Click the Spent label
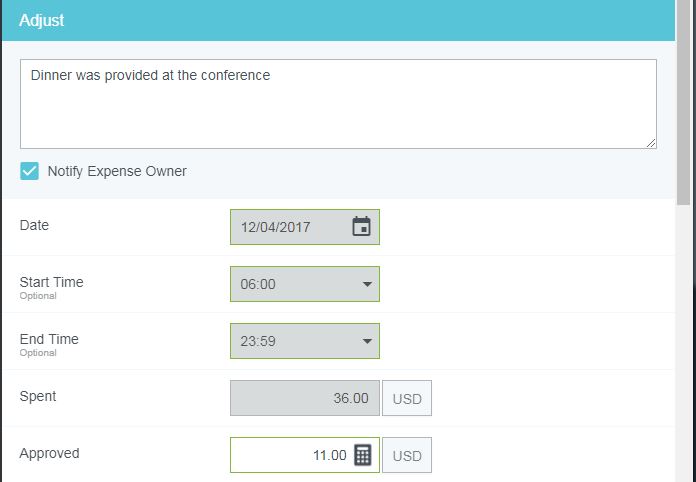 38,396
